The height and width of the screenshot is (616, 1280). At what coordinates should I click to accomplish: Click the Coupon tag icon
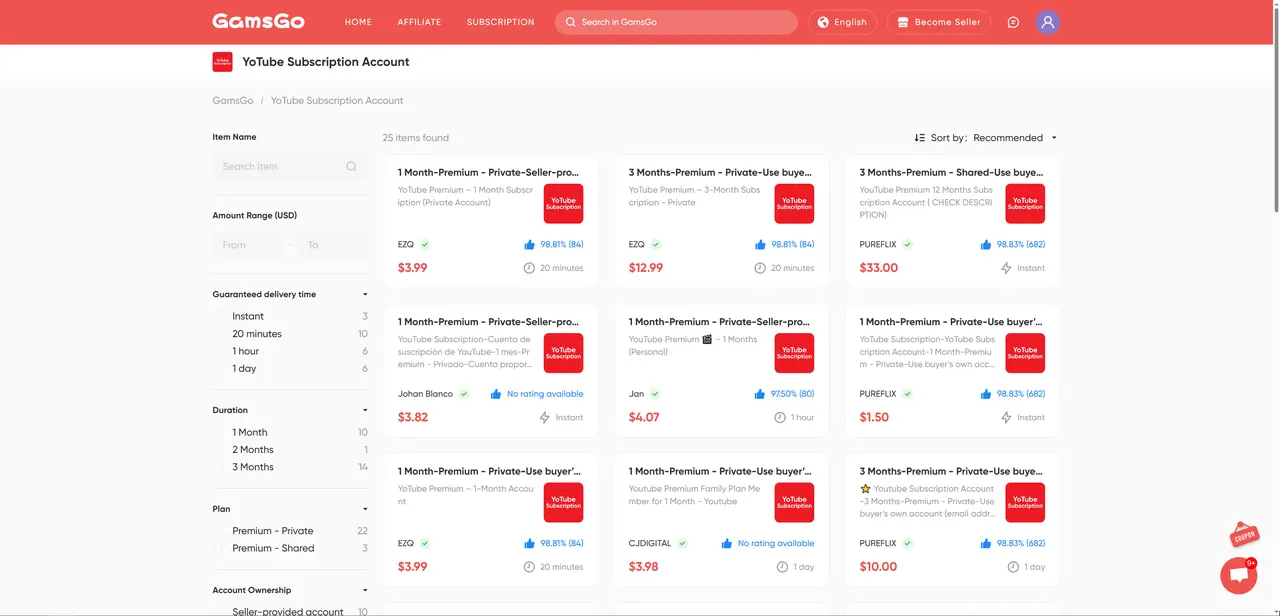click(x=1244, y=535)
